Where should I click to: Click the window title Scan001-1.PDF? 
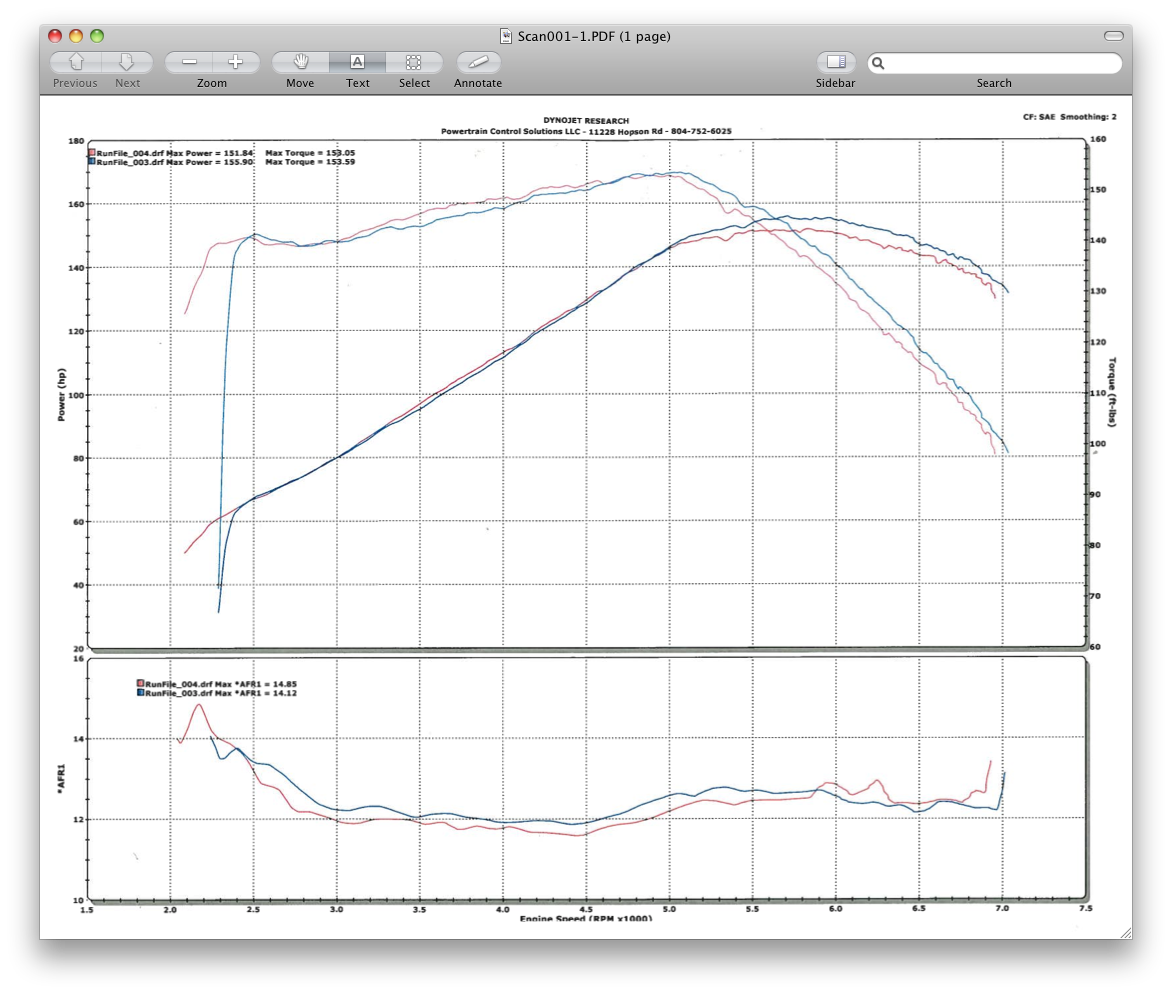coord(594,36)
